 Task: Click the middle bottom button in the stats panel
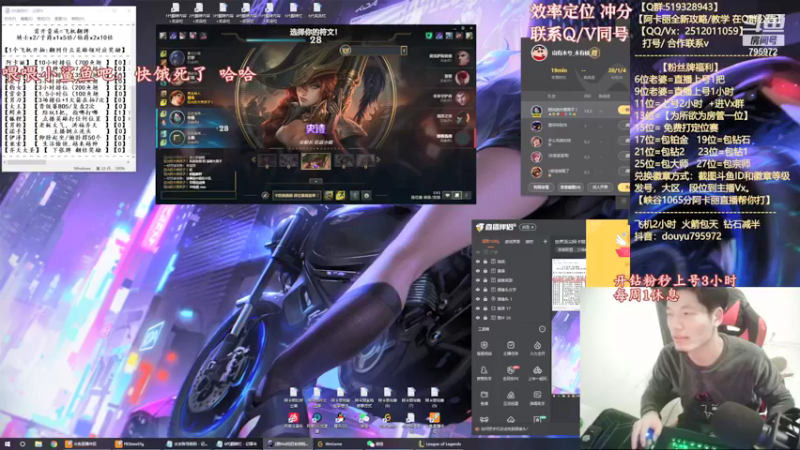[x=570, y=187]
